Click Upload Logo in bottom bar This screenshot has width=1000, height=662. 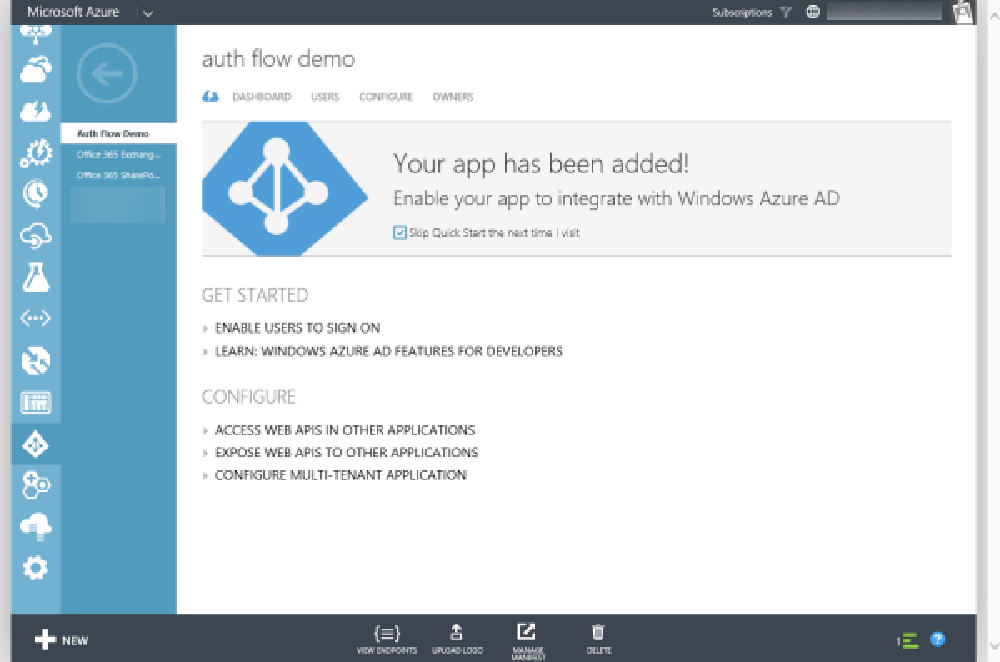(457, 640)
